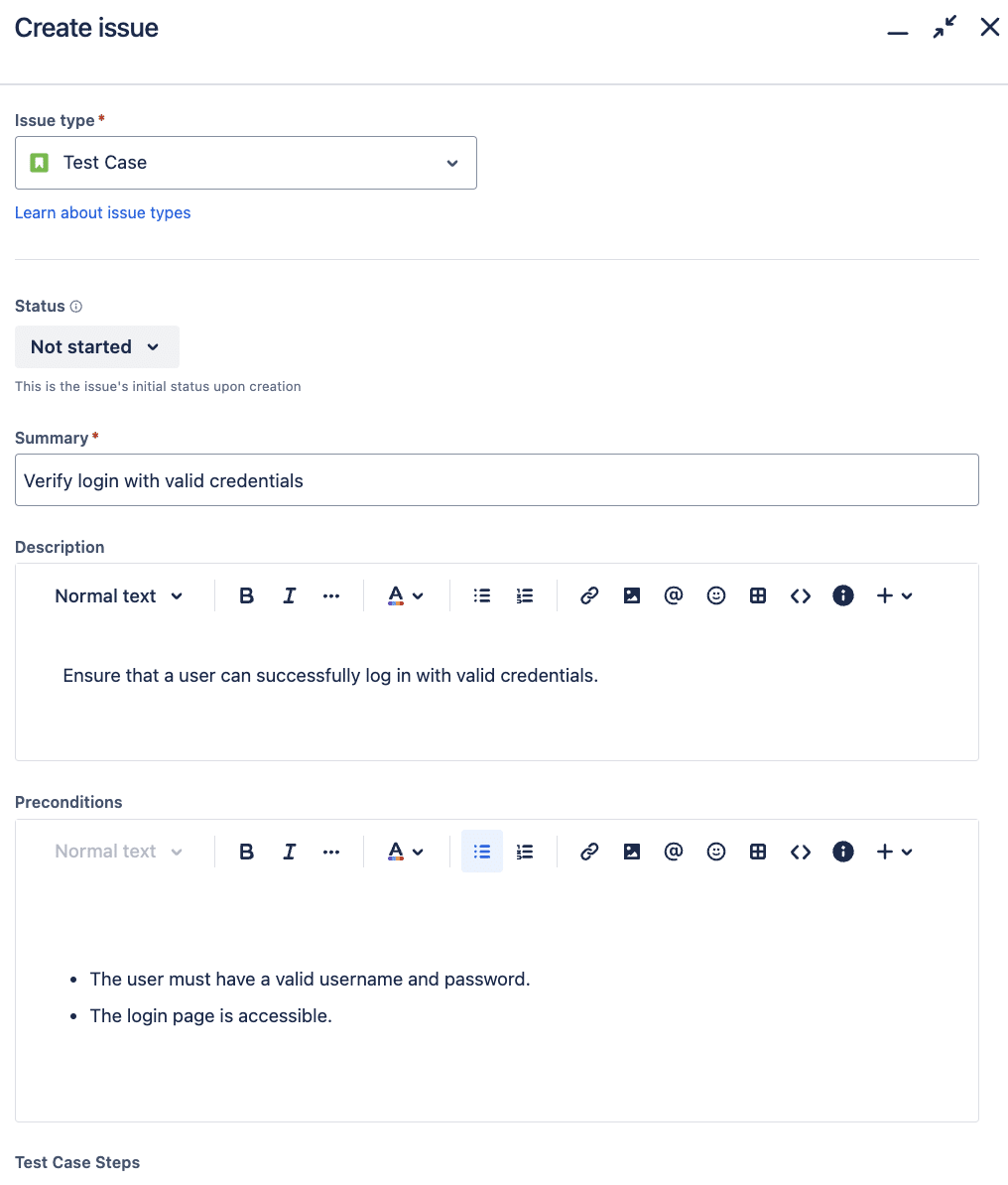Open text color picker in Description toolbar

click(405, 595)
